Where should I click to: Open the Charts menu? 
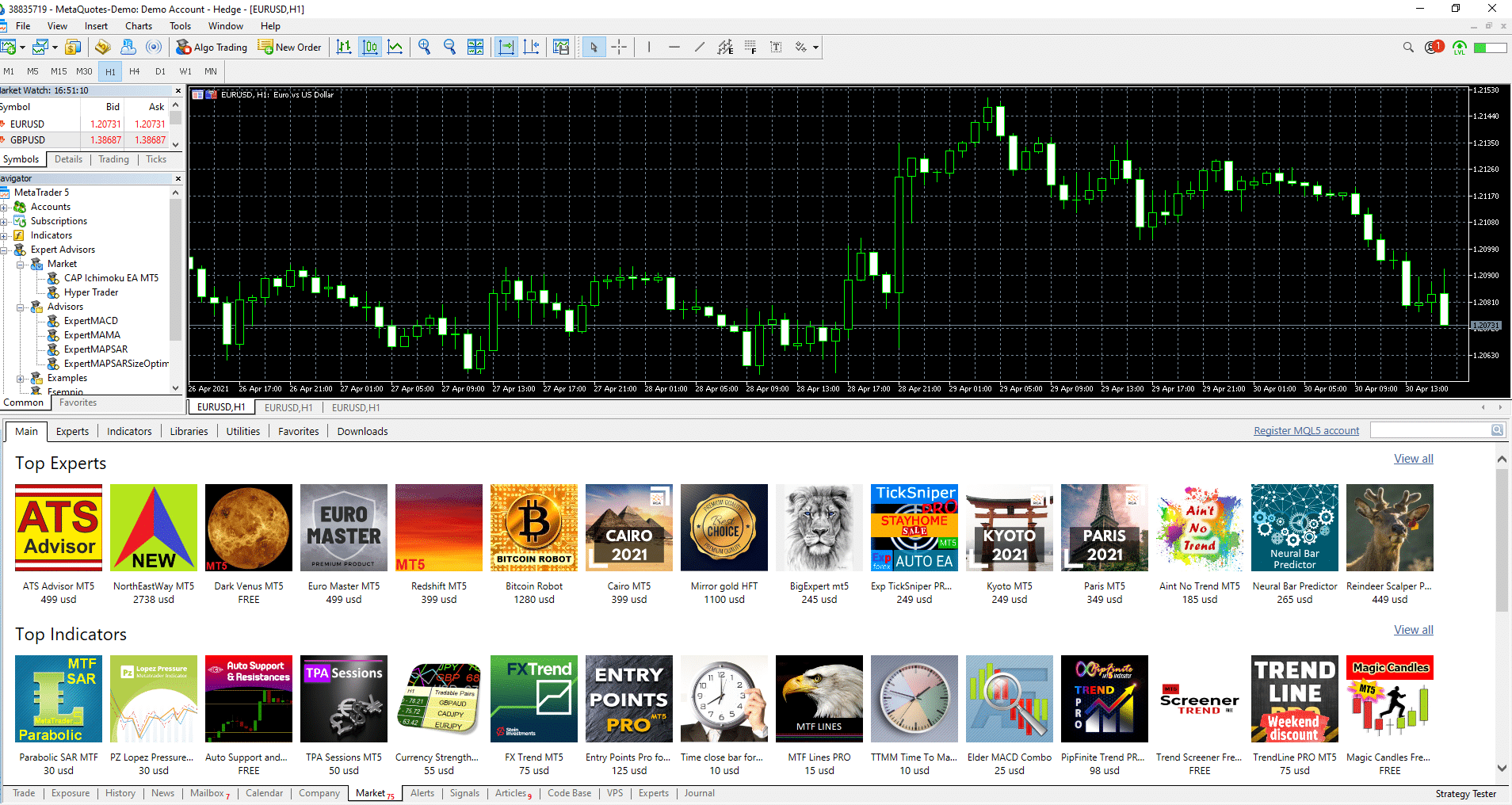[138, 25]
